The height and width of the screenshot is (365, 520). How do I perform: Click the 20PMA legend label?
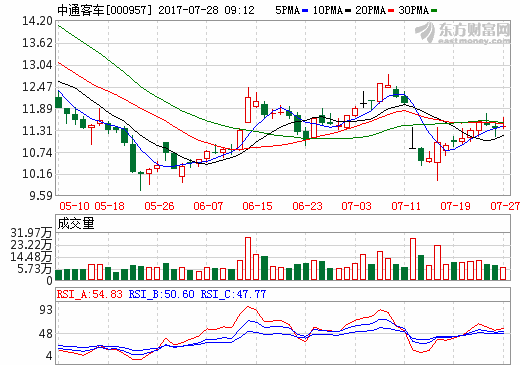(370, 10)
